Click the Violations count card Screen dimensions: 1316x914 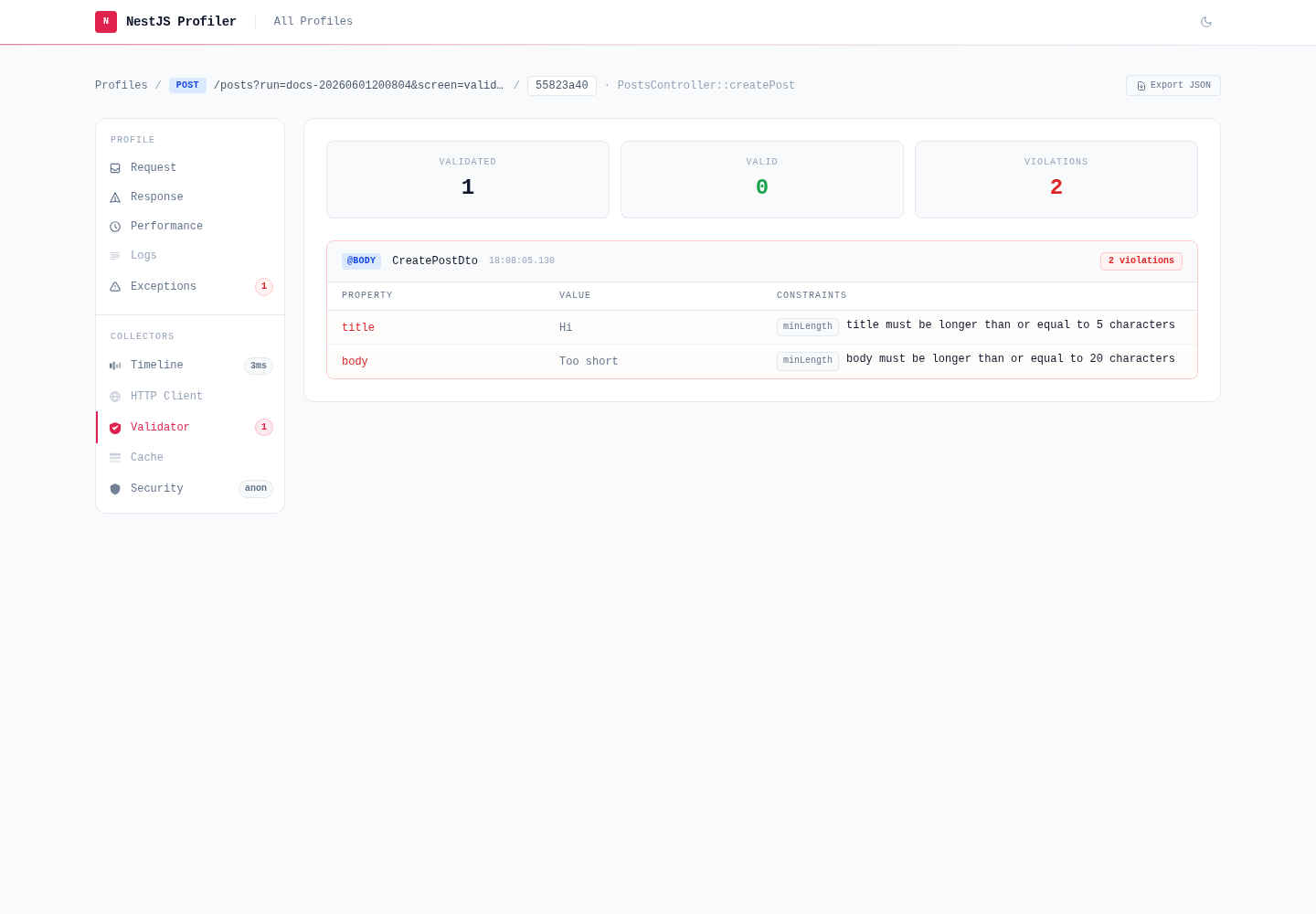pyautogui.click(x=1056, y=179)
